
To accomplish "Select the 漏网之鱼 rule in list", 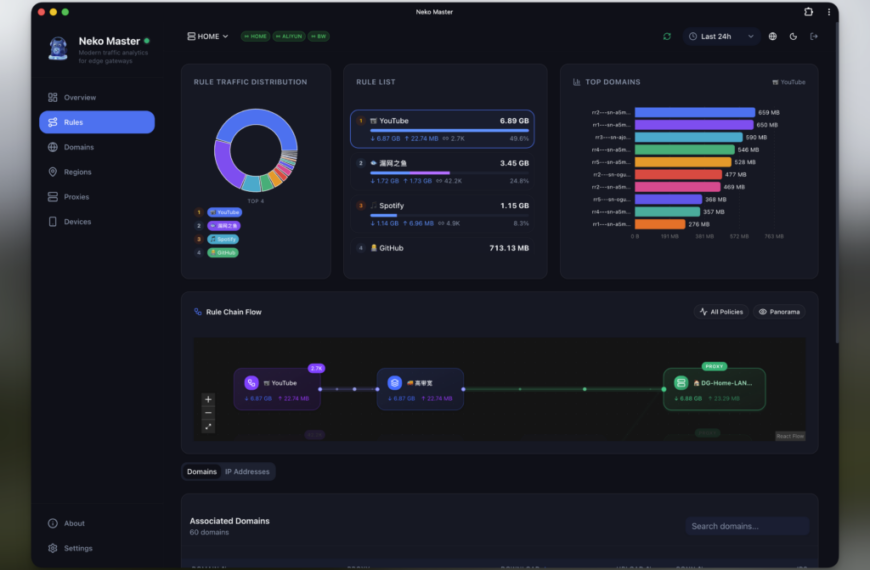I will [x=442, y=171].
